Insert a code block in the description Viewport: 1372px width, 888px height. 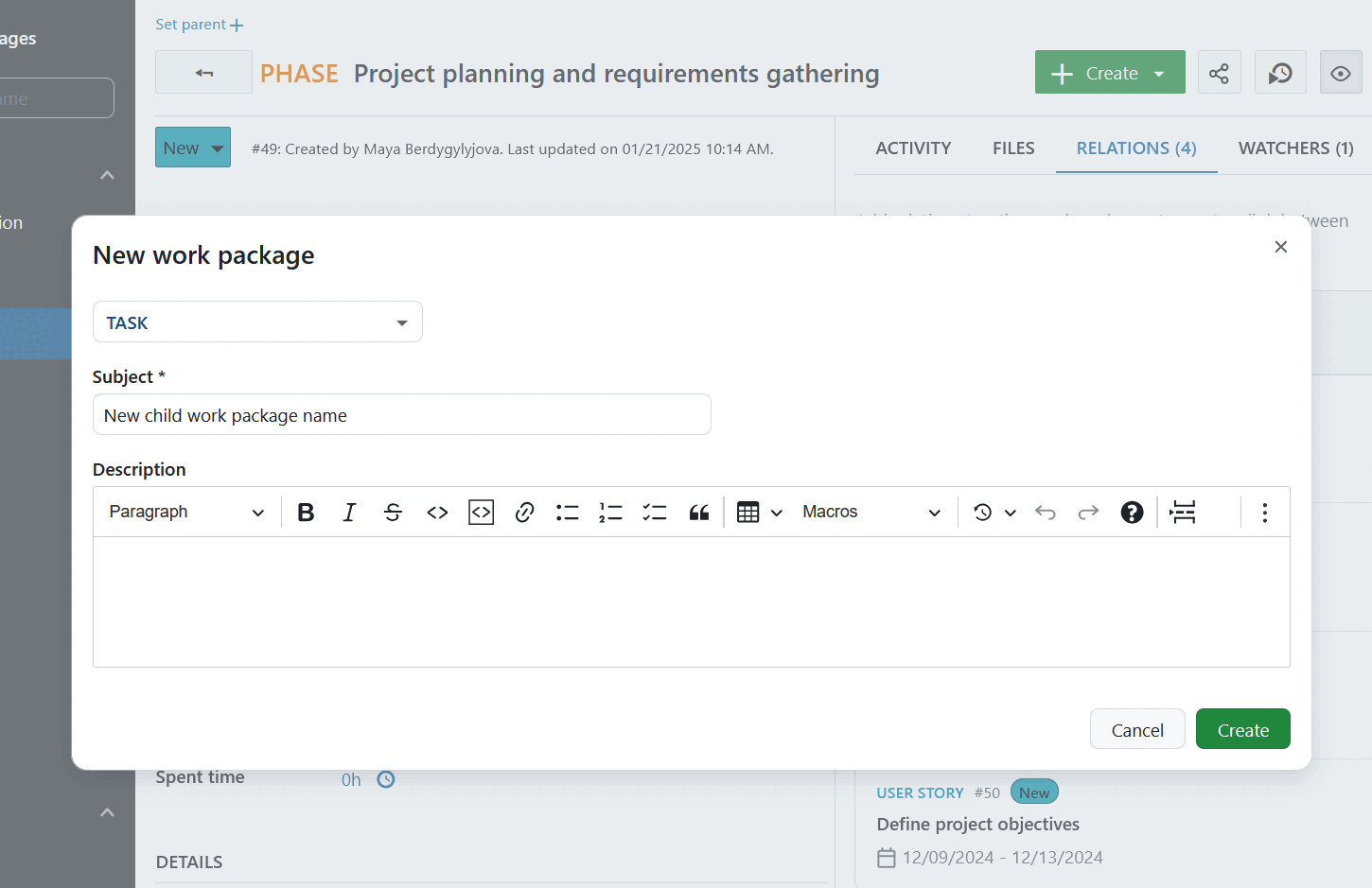coord(481,512)
